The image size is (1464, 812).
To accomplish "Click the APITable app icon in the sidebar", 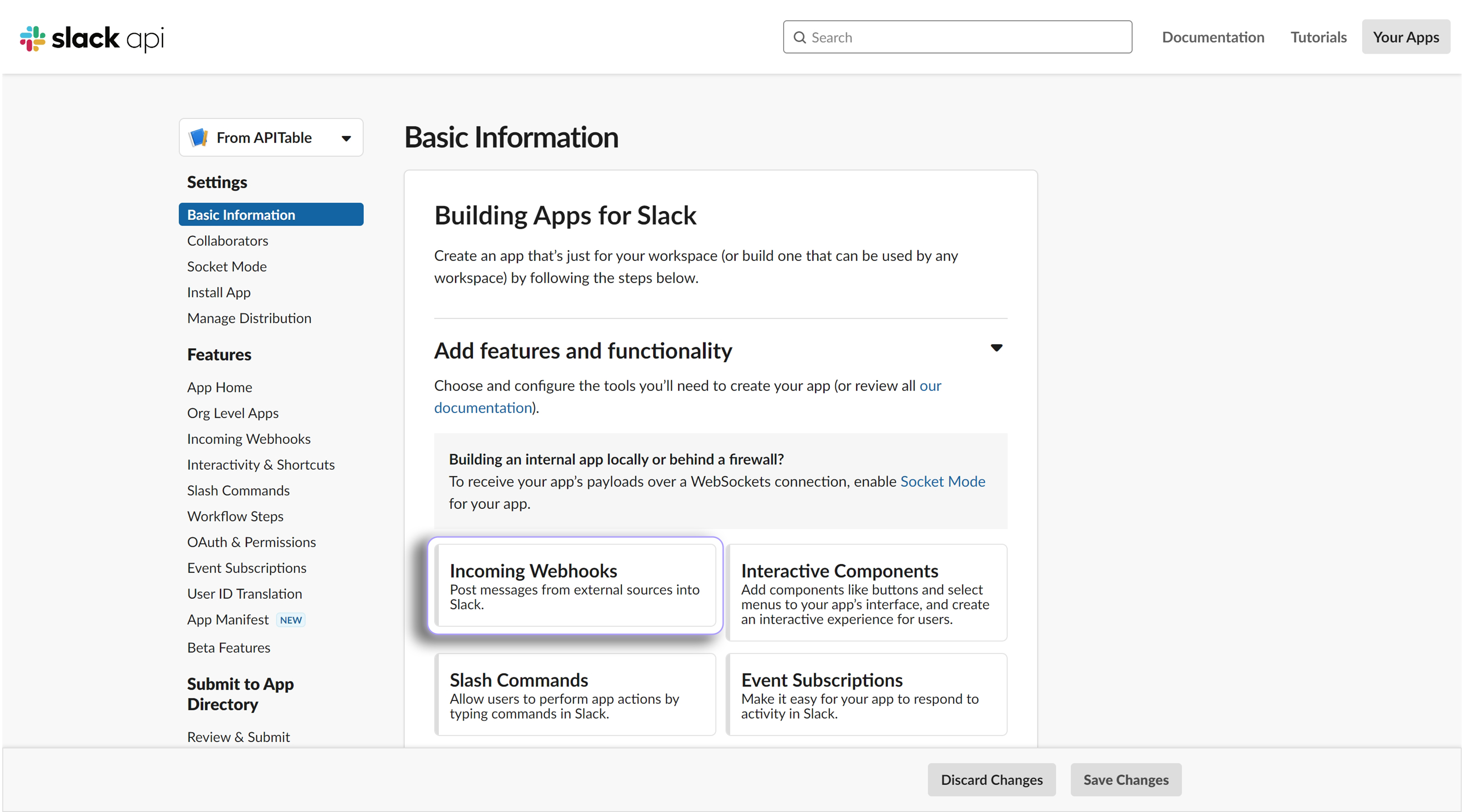I will pyautogui.click(x=198, y=137).
